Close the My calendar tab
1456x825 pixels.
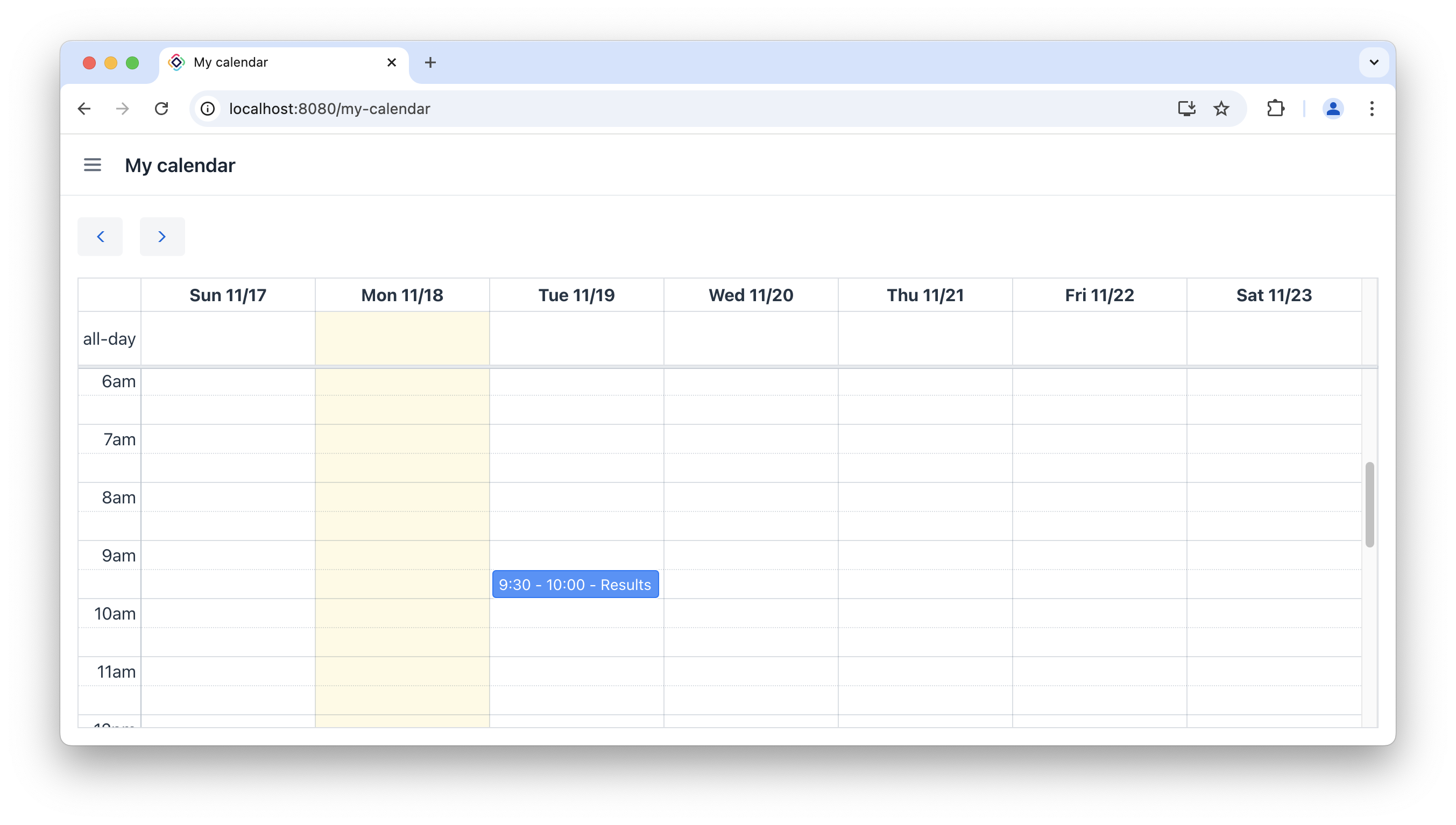pos(392,62)
